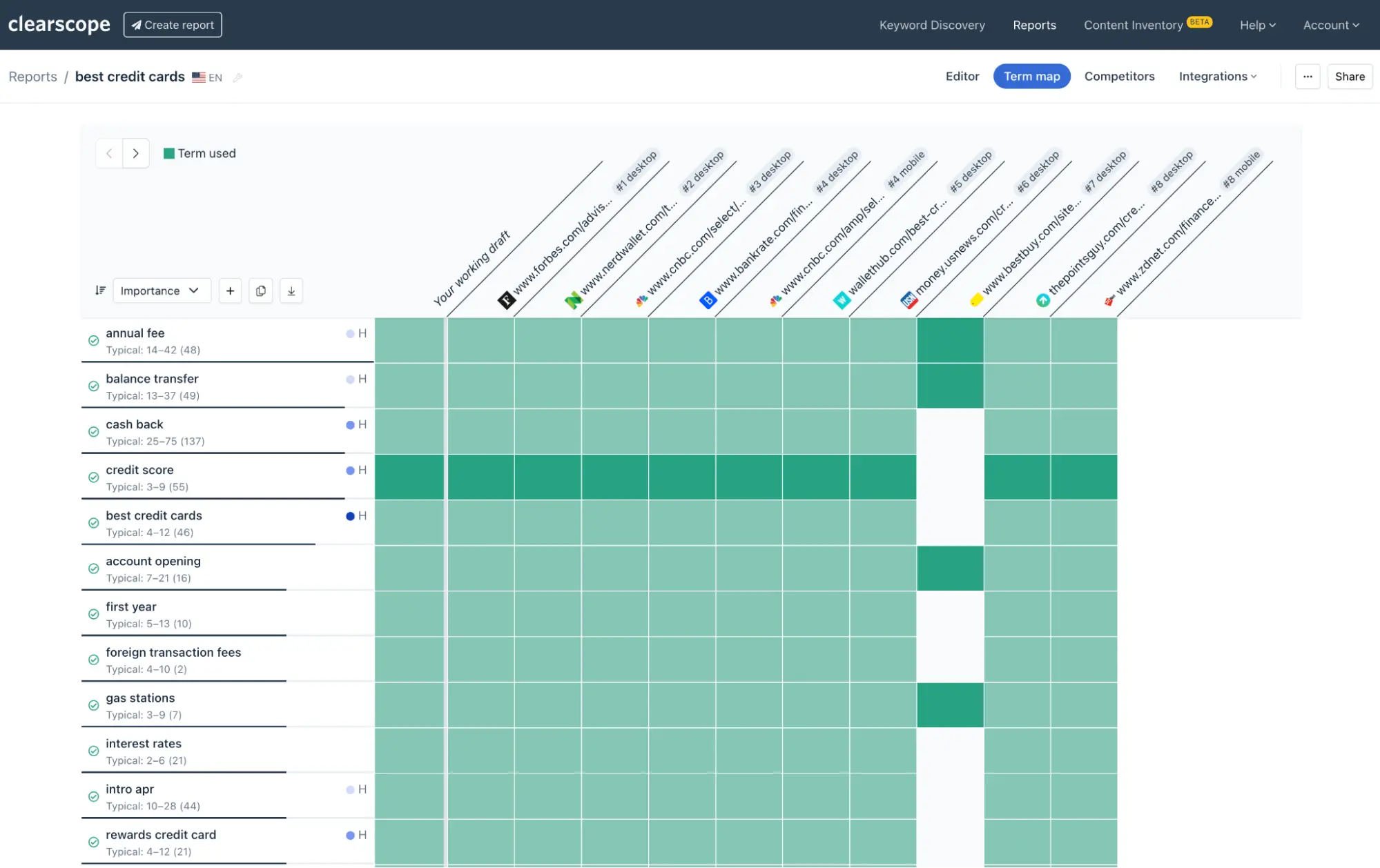Click the sort order icon beside Importance
The width and height of the screenshot is (1380, 868).
pos(100,290)
